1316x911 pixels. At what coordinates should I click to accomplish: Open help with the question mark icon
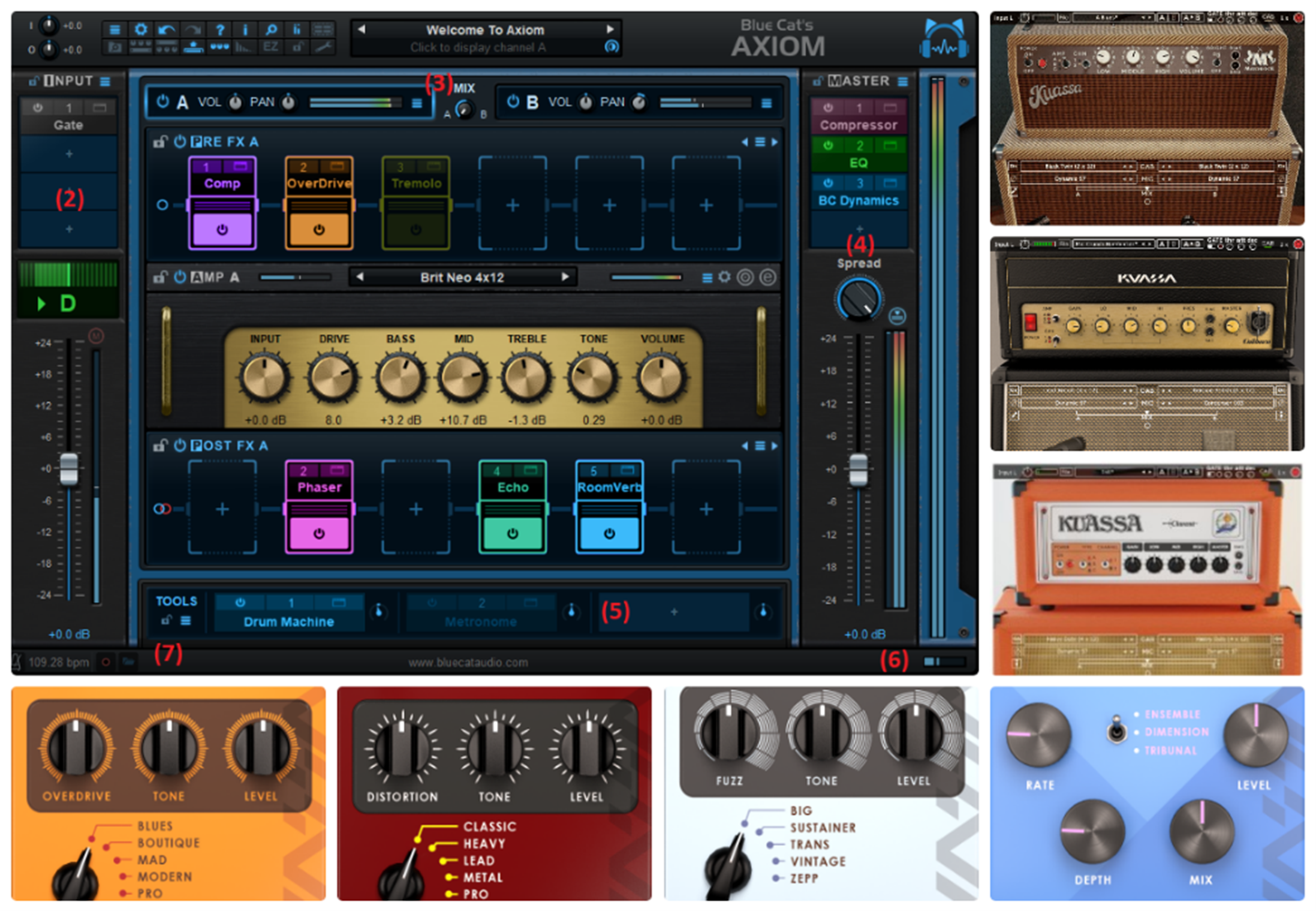pyautogui.click(x=220, y=29)
